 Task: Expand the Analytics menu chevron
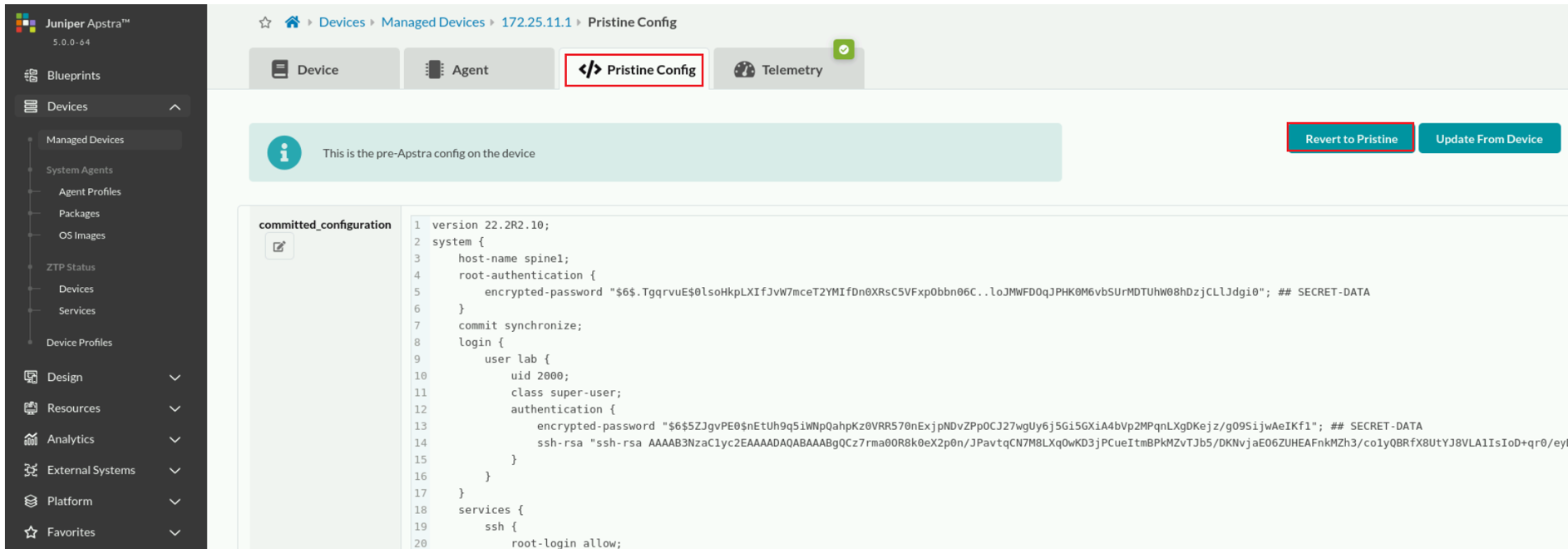click(x=175, y=439)
